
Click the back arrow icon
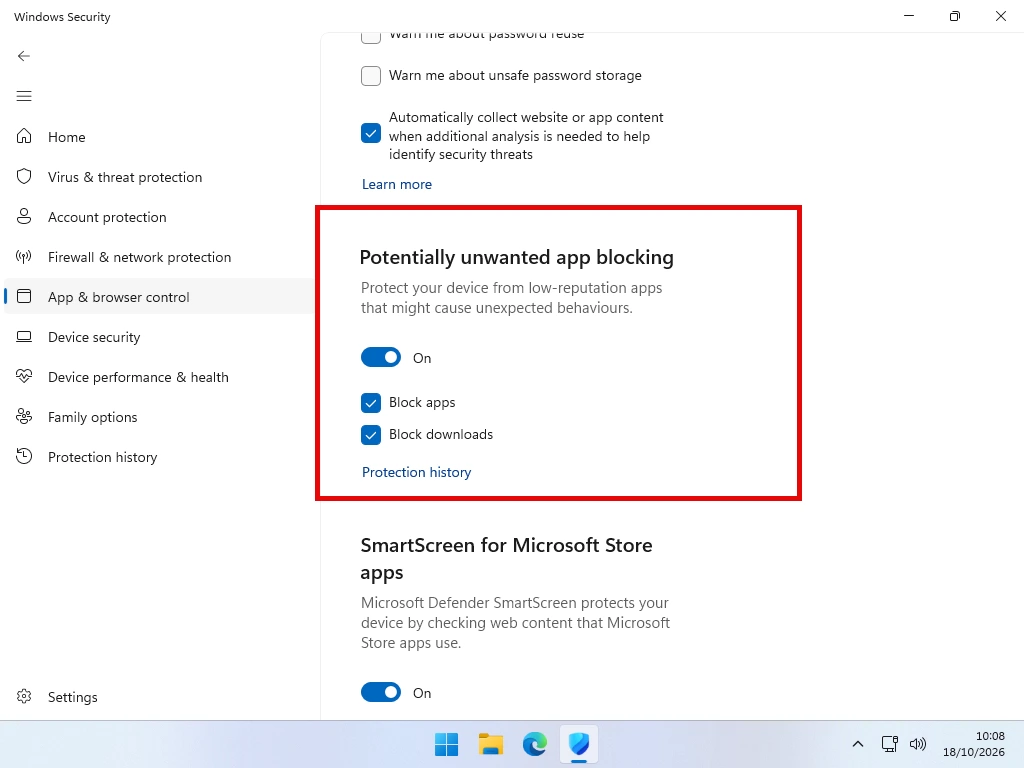(24, 56)
